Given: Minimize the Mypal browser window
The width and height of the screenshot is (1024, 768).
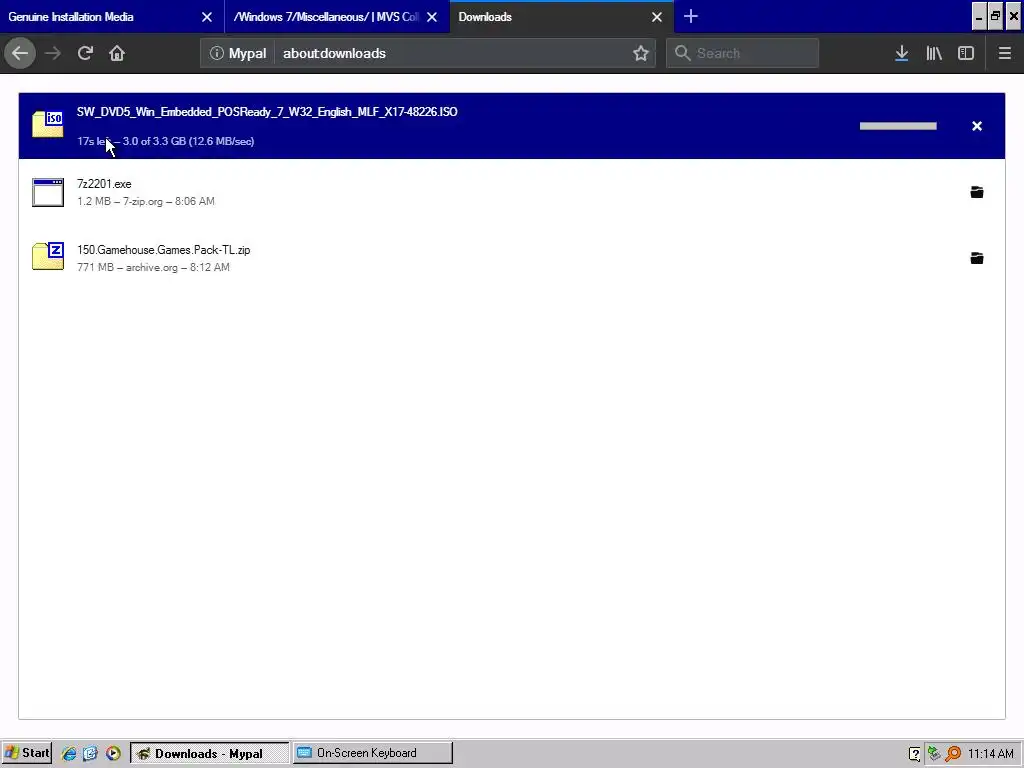Looking at the screenshot, I should 978,17.
